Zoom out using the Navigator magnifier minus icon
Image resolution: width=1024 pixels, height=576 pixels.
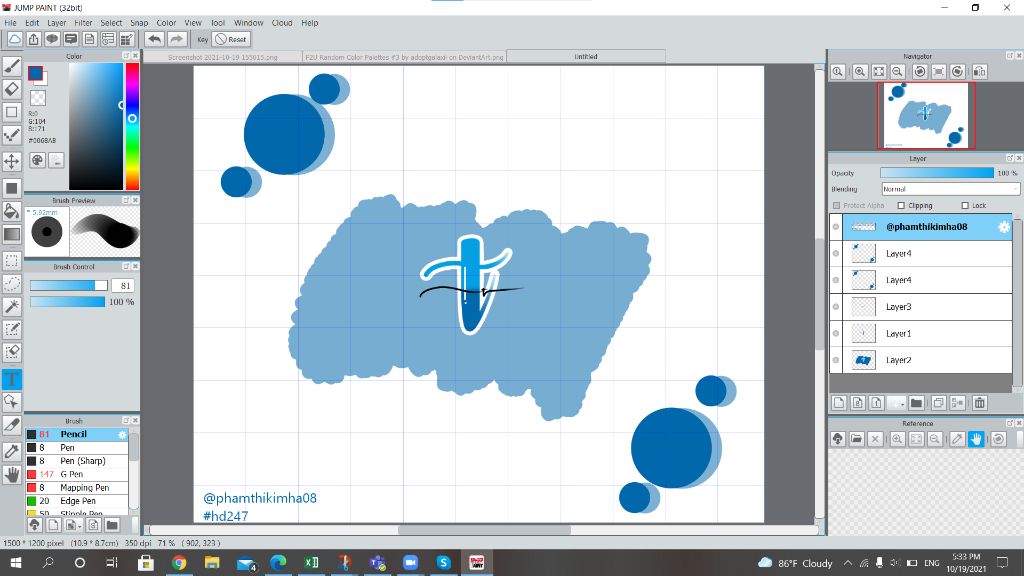897,72
